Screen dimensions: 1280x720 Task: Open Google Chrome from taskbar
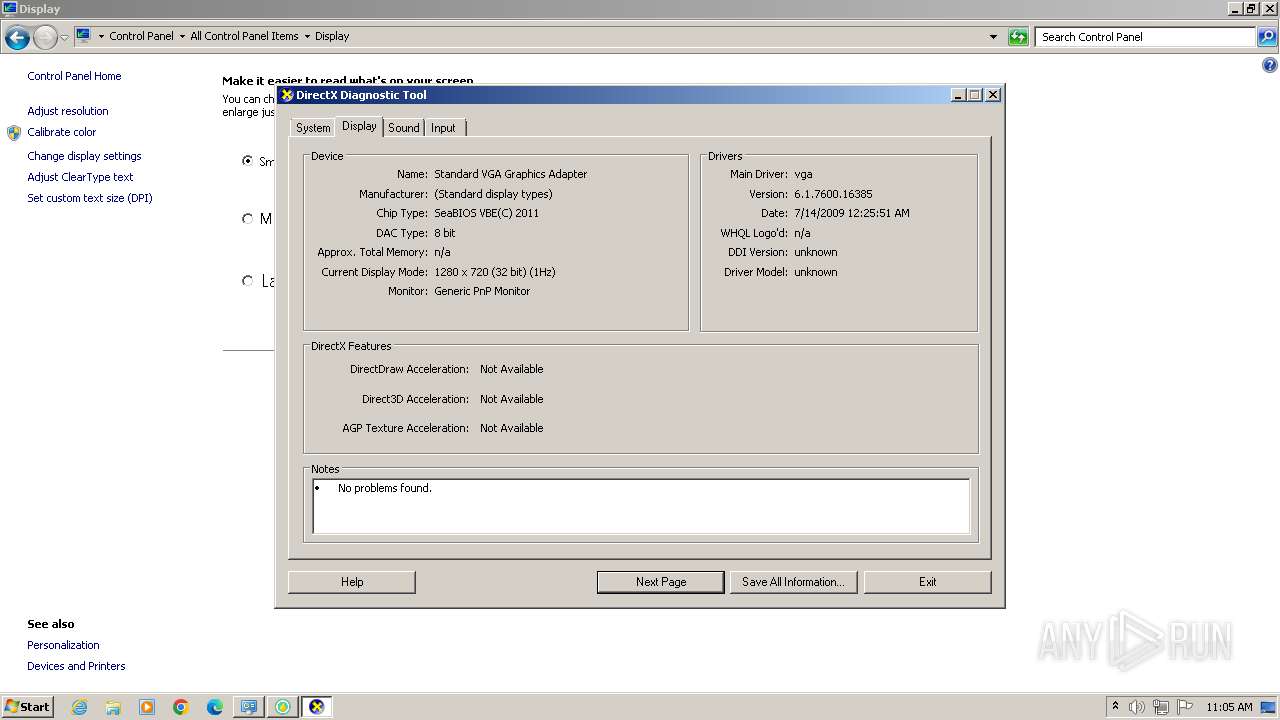coord(181,707)
